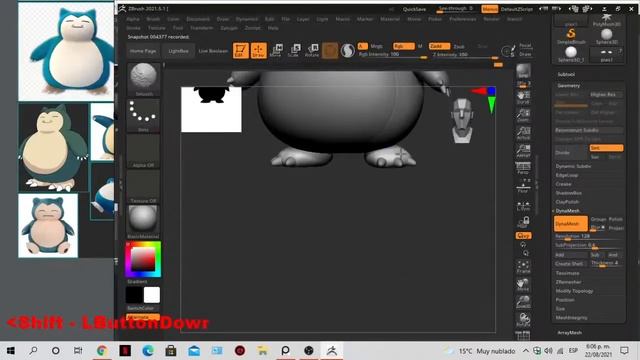Image resolution: width=640 pixels, height=360 pixels.
Task: Open the Alpha Off selector
Action: (143, 151)
